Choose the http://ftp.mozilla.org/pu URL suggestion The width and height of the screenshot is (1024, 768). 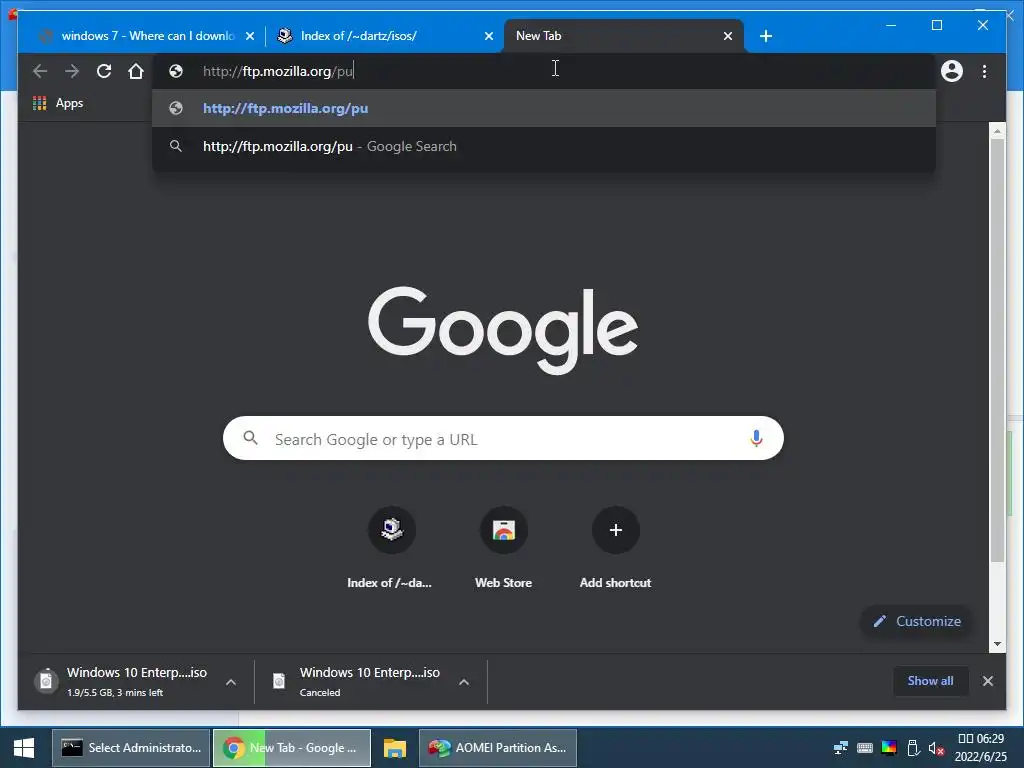[543, 108]
